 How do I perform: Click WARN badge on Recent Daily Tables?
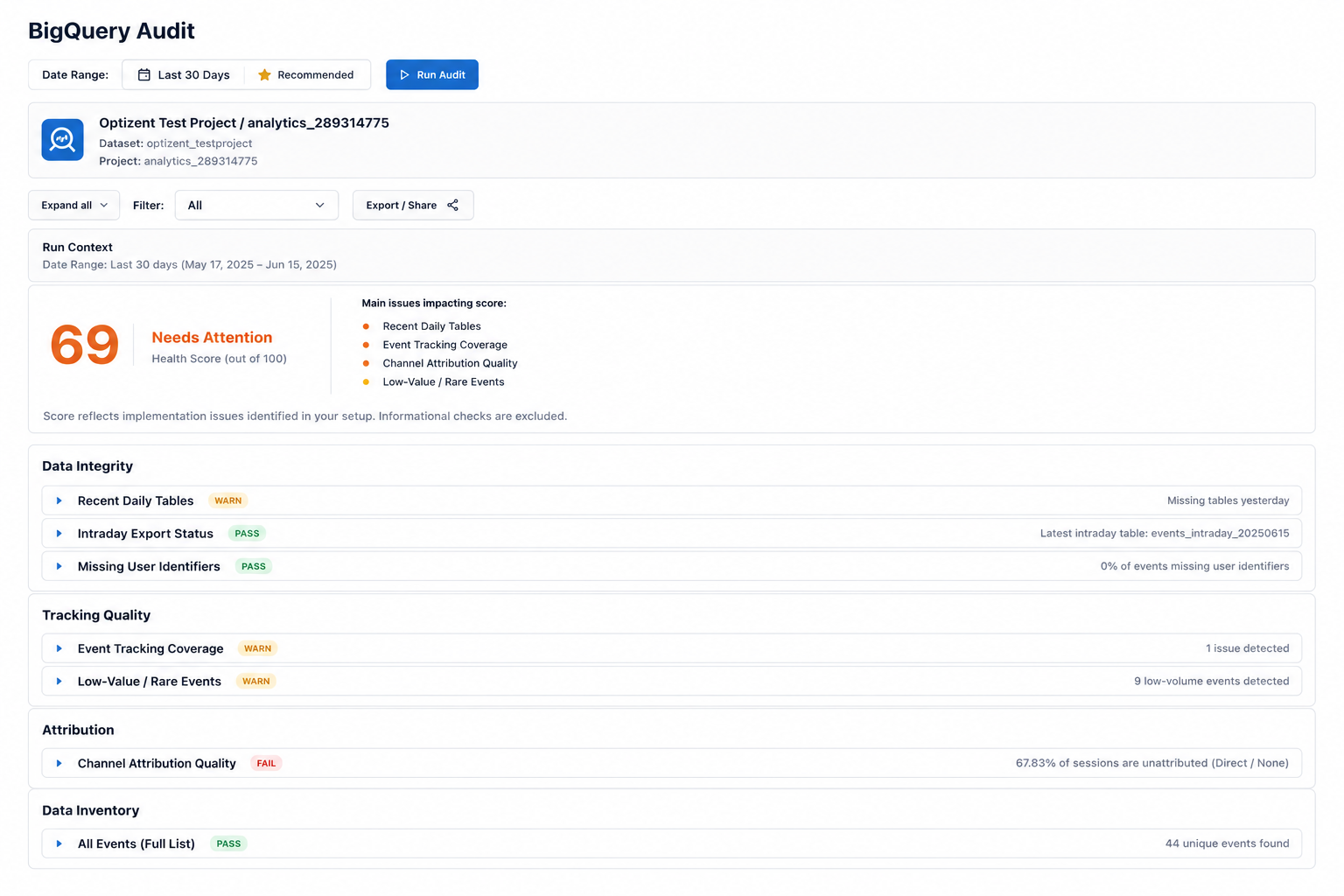tap(228, 500)
